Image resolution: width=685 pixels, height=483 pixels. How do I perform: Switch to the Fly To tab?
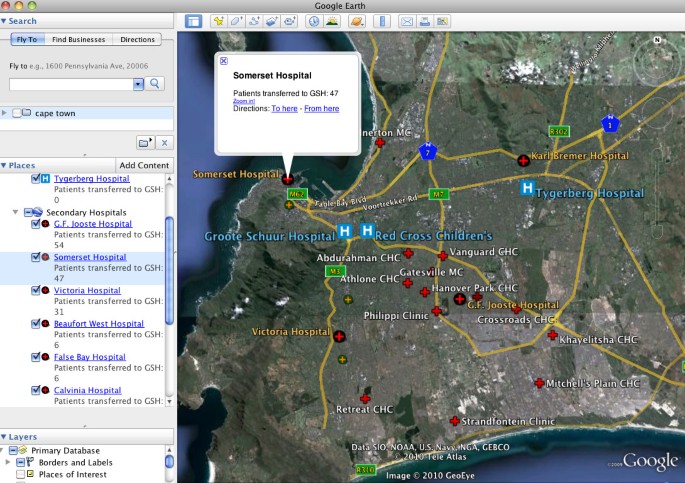27,39
